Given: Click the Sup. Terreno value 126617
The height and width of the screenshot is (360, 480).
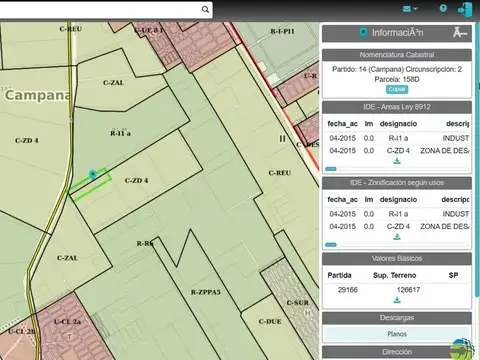Looking at the screenshot, I should pyautogui.click(x=408, y=290).
